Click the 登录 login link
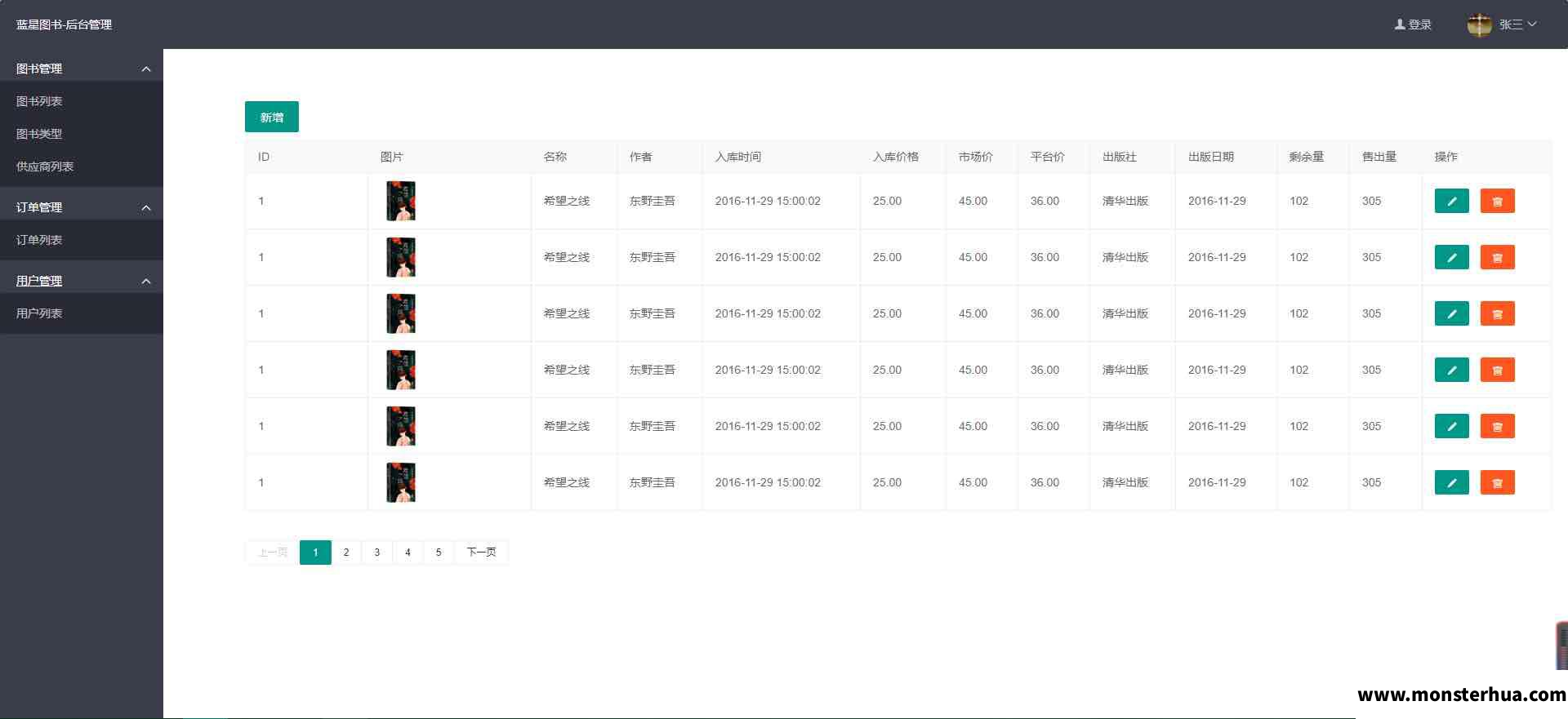Image resolution: width=1568 pixels, height=719 pixels. (x=1419, y=24)
